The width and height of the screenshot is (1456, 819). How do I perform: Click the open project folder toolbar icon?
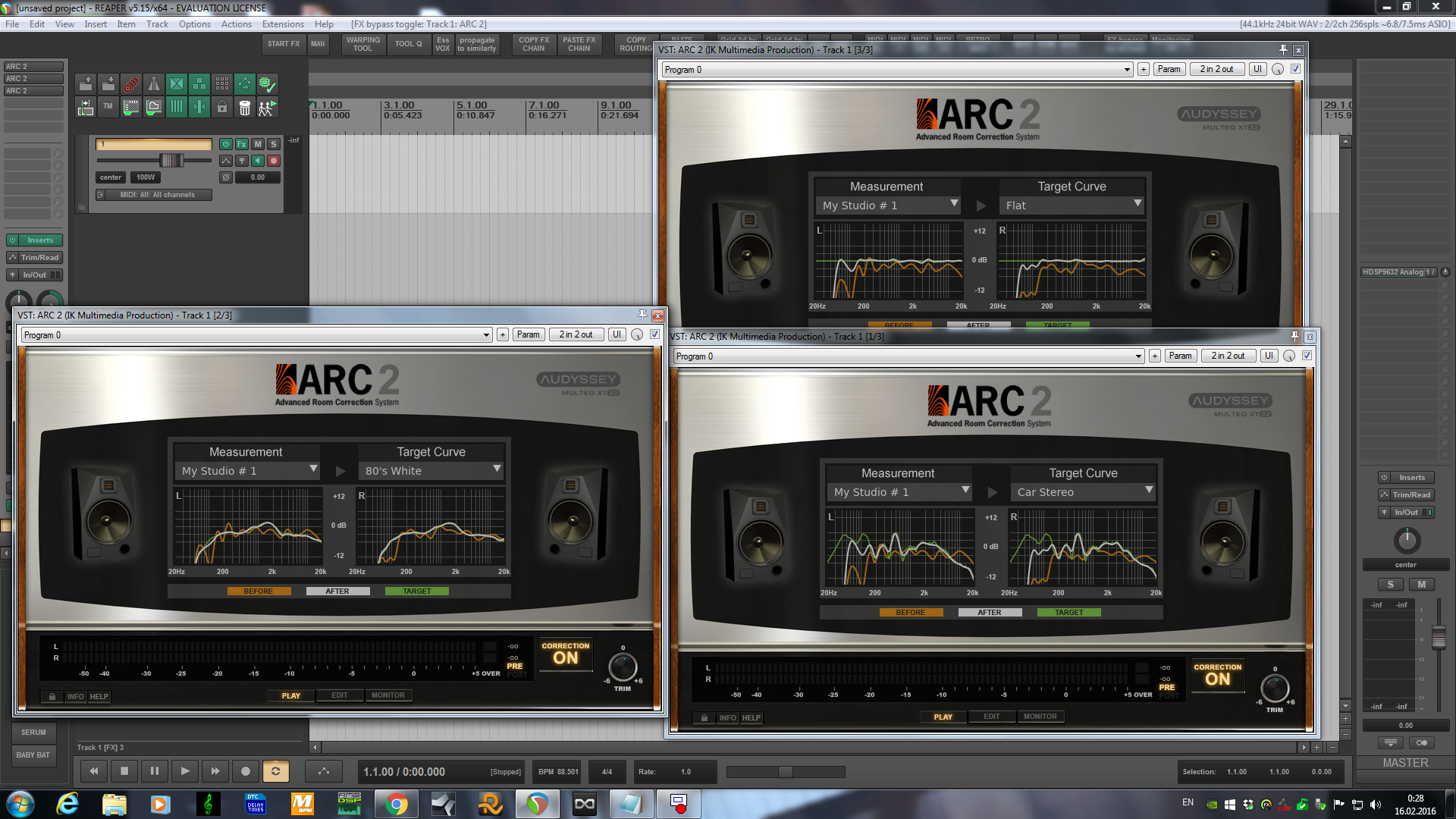86,84
